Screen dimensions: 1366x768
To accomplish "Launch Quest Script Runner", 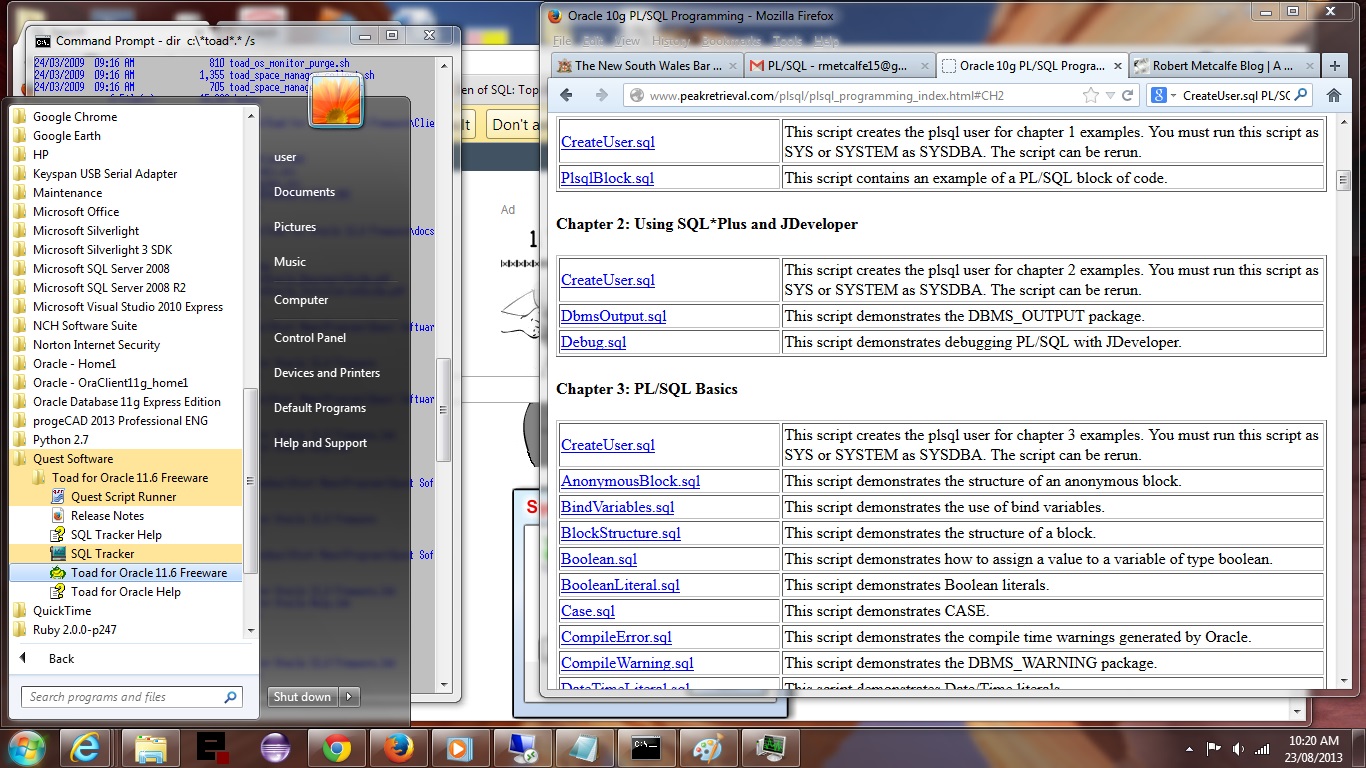I will (x=125, y=497).
